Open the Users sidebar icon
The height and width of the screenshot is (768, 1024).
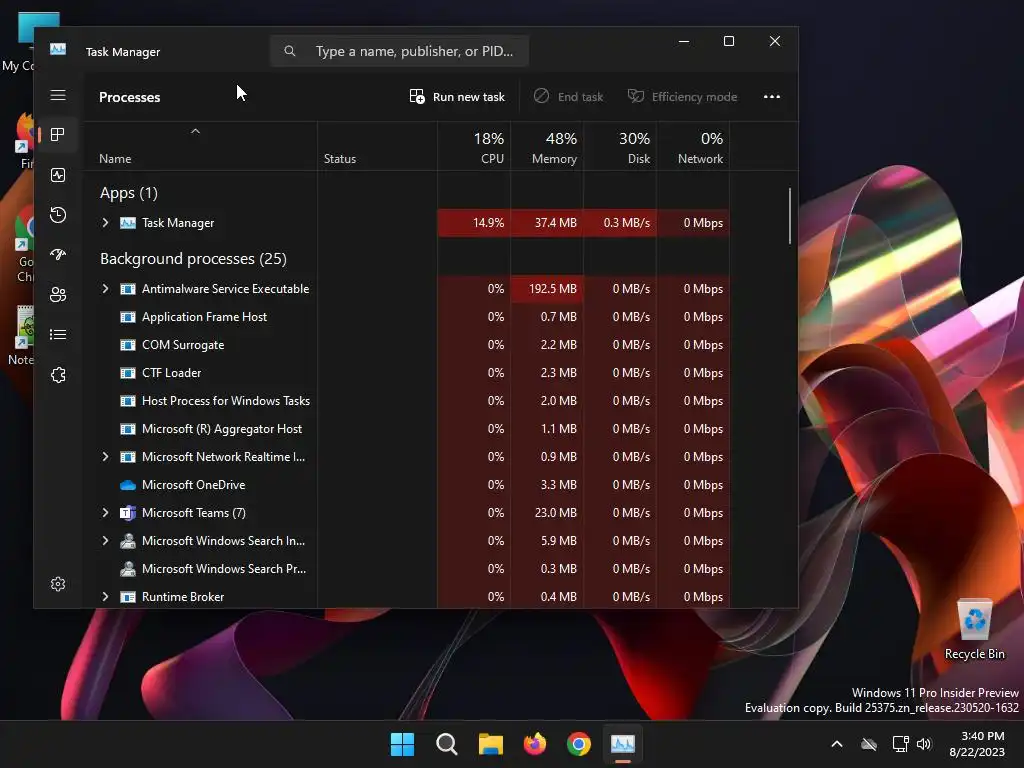click(58, 295)
